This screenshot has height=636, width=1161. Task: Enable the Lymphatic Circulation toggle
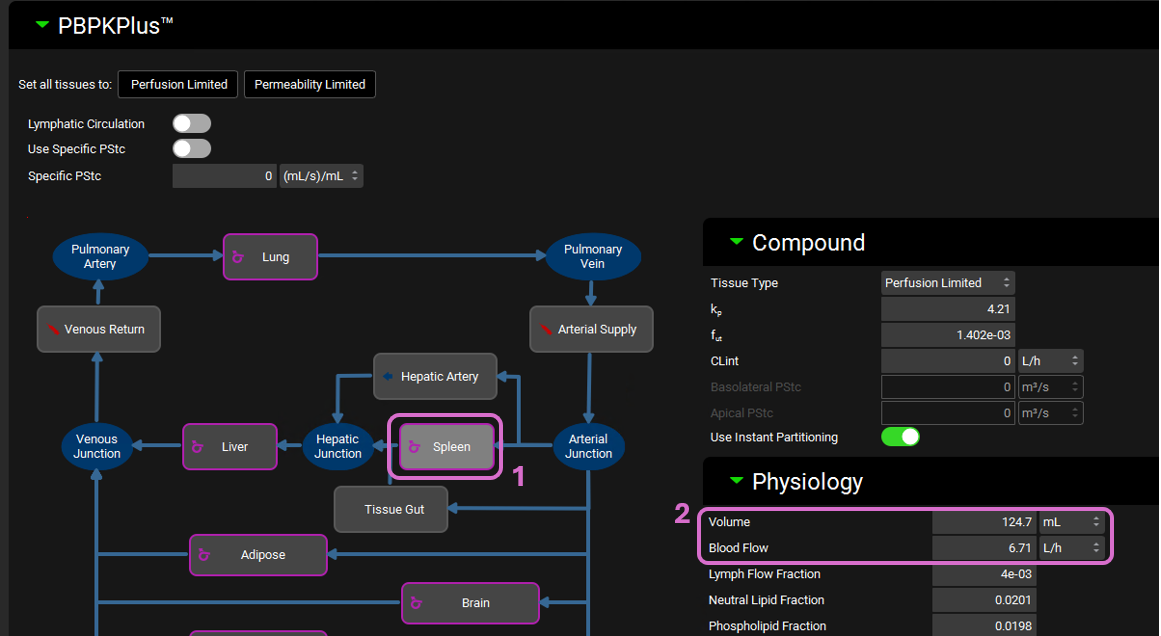pyautogui.click(x=192, y=124)
